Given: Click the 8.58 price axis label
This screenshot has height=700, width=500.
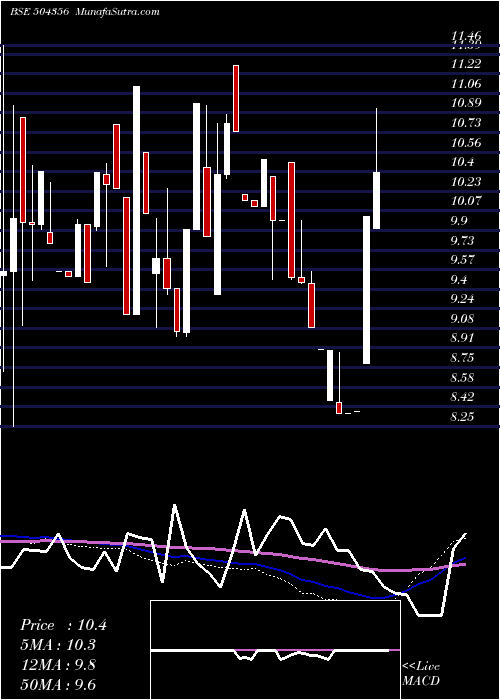Looking at the screenshot, I should pos(462,378).
